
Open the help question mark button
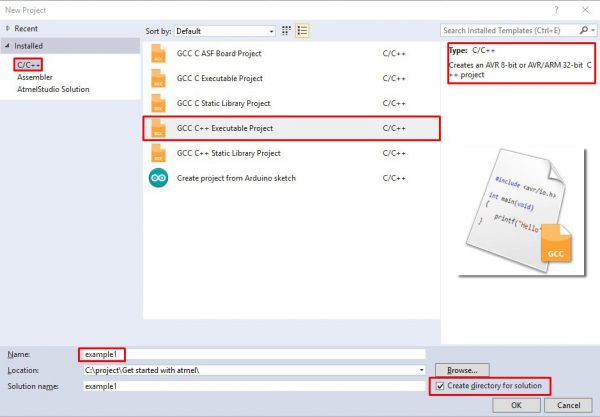(556, 10)
